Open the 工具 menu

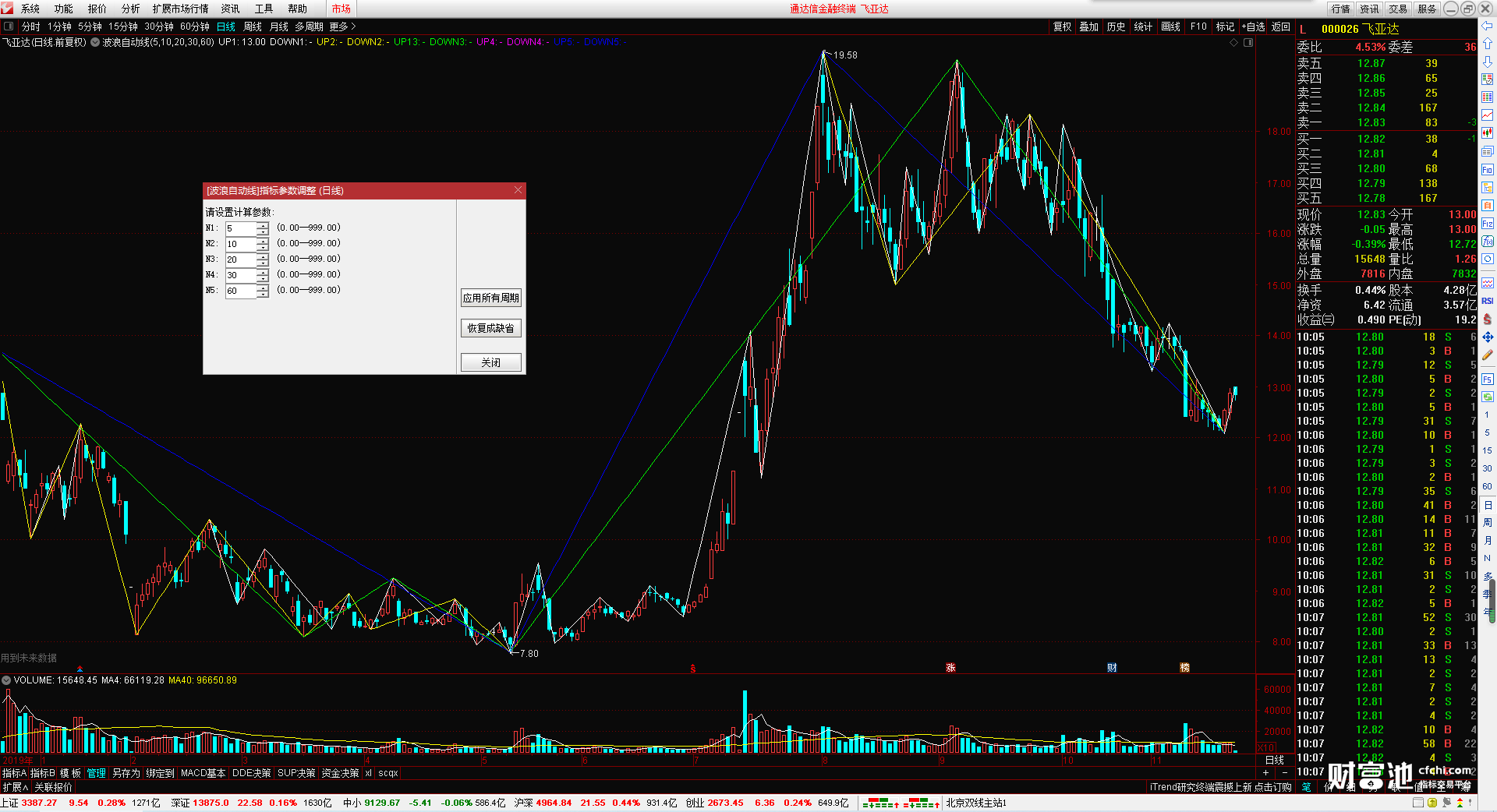coord(264,9)
